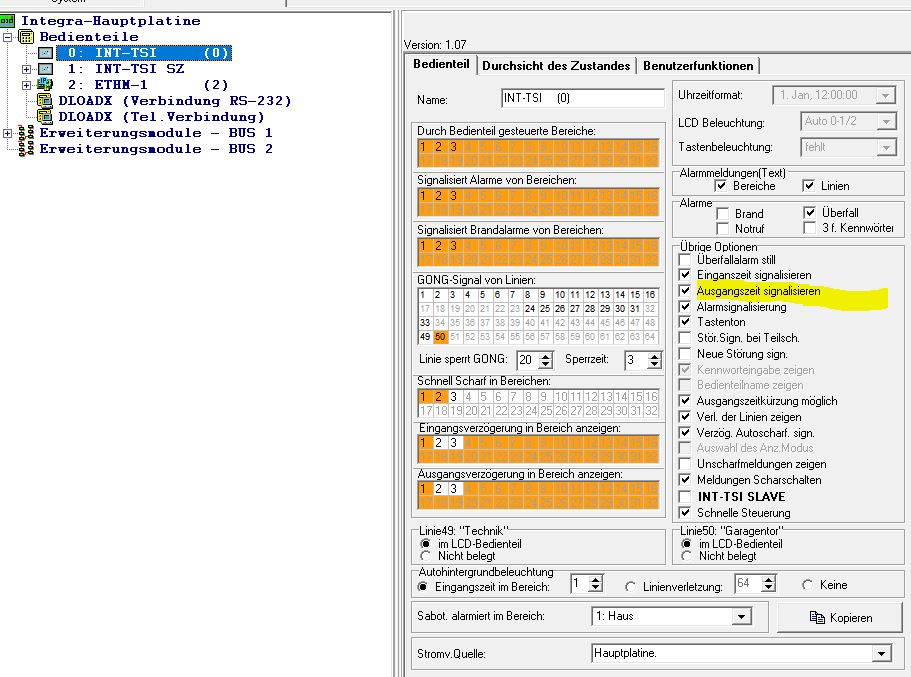Open the Sabot. alarmiert im Bereich dropdown
Screen dimensions: 911x677
758,617
